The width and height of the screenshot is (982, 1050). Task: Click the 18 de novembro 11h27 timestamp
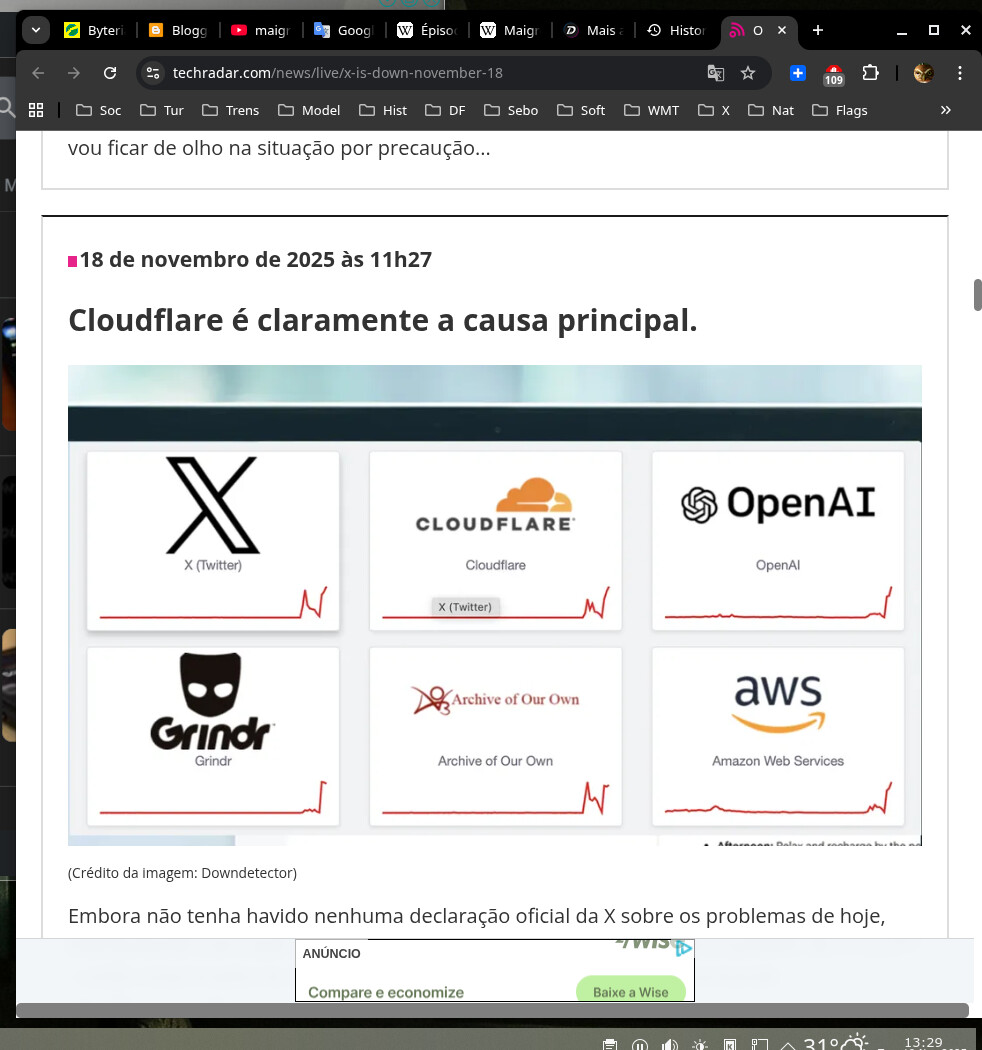click(256, 259)
